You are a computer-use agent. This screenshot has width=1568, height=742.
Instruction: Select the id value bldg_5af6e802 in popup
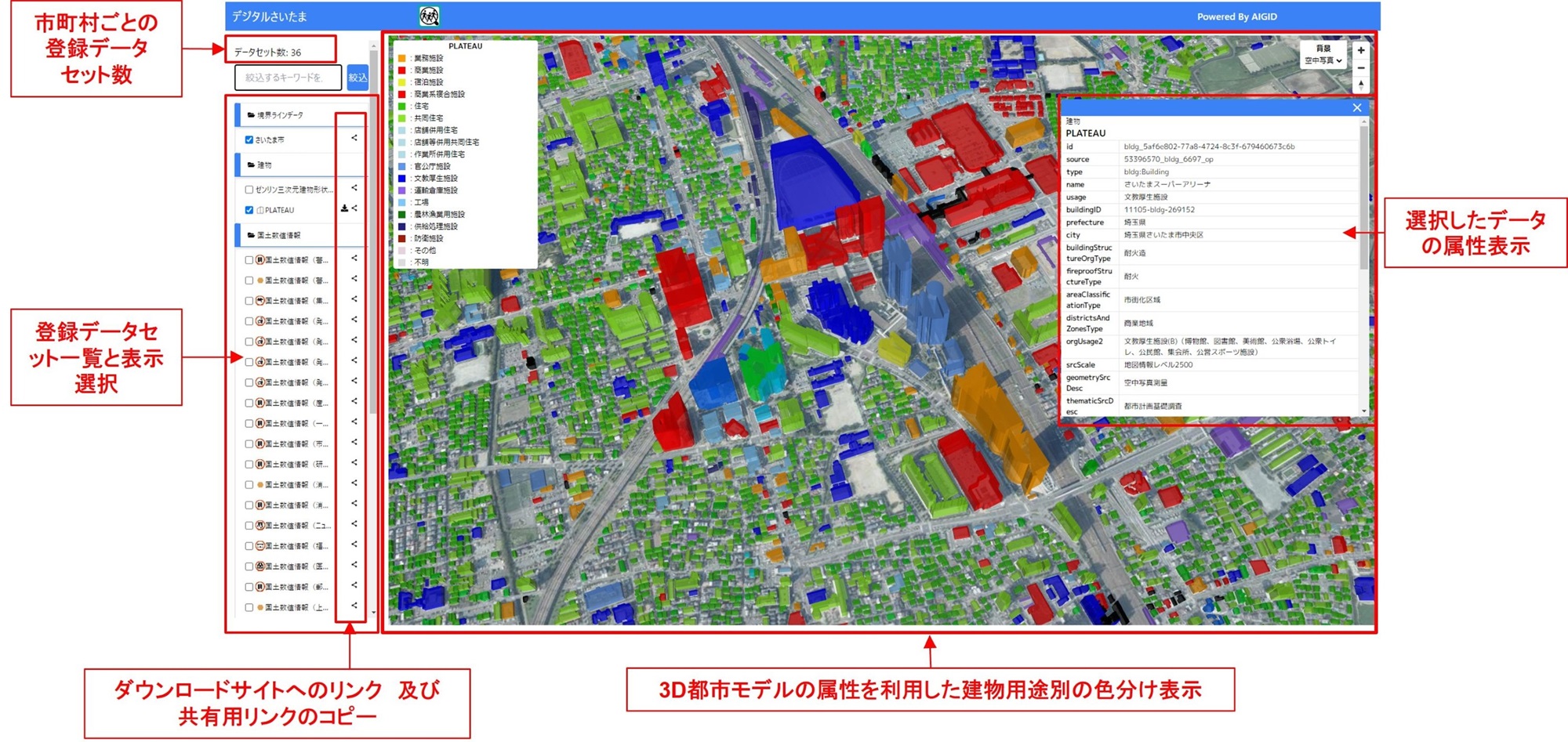tap(1209, 147)
